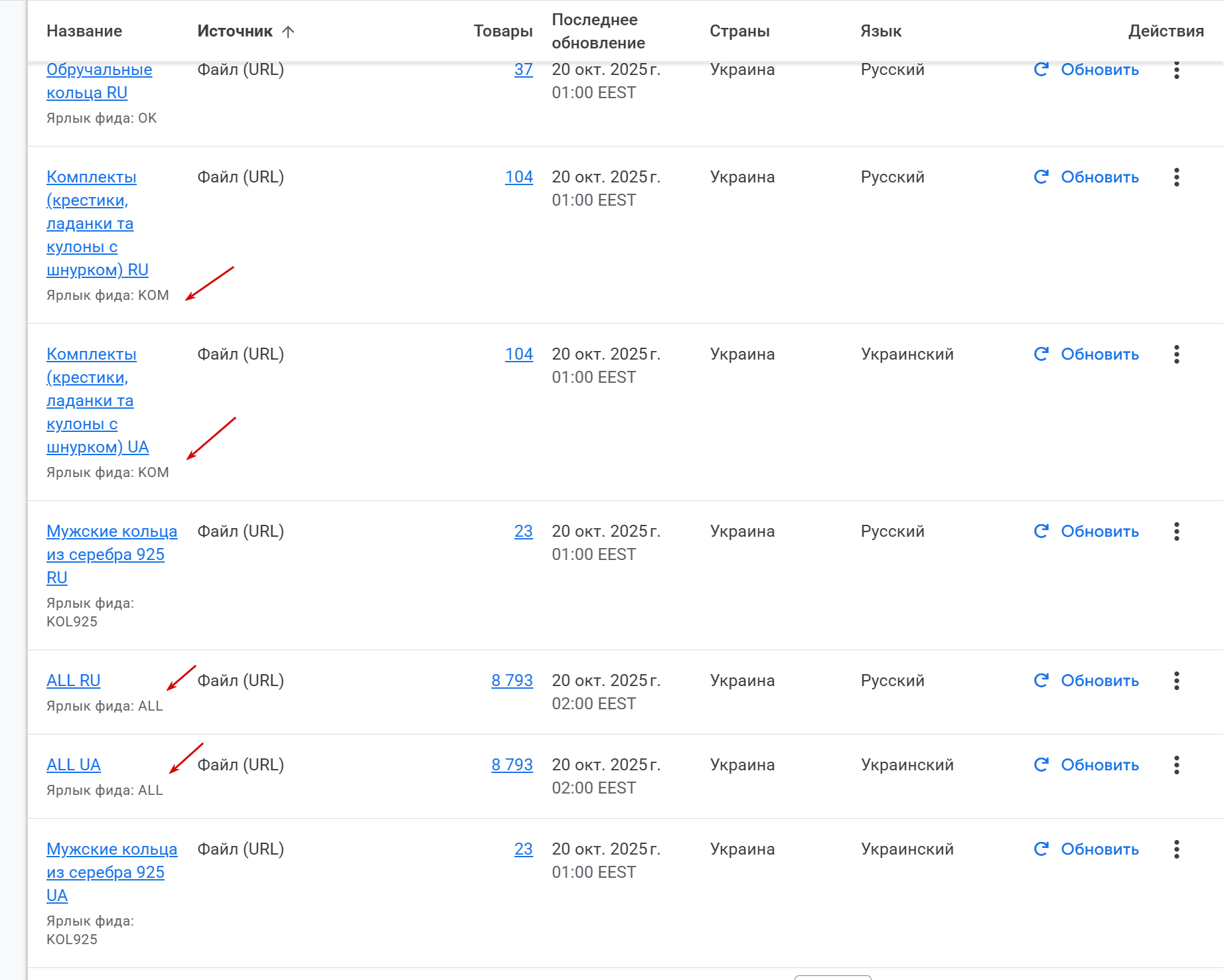Screen dimensions: 1224x980
Task: Open more actions for Мужские кольца UA
Action: [x=1176, y=849]
